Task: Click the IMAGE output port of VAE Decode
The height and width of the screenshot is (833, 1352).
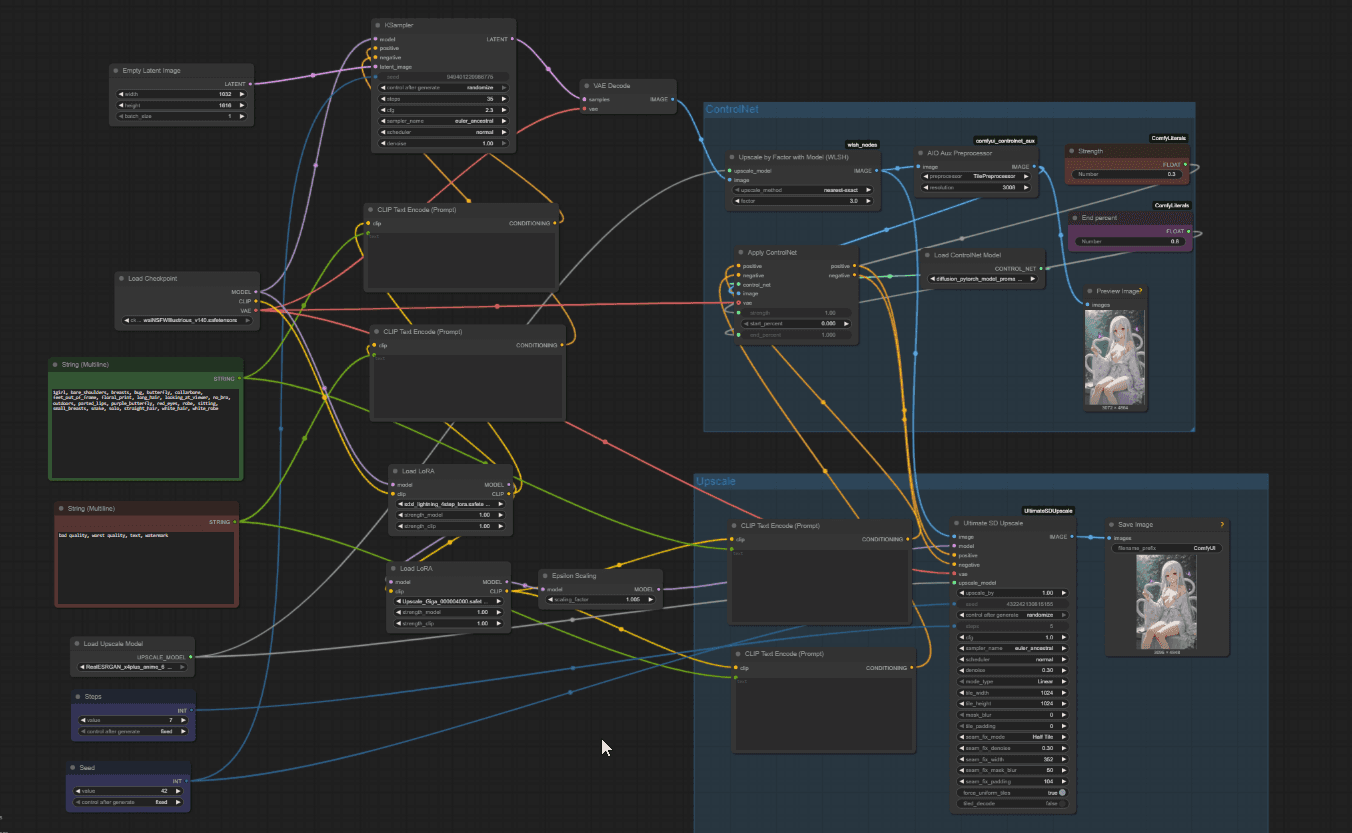Action: 673,99
